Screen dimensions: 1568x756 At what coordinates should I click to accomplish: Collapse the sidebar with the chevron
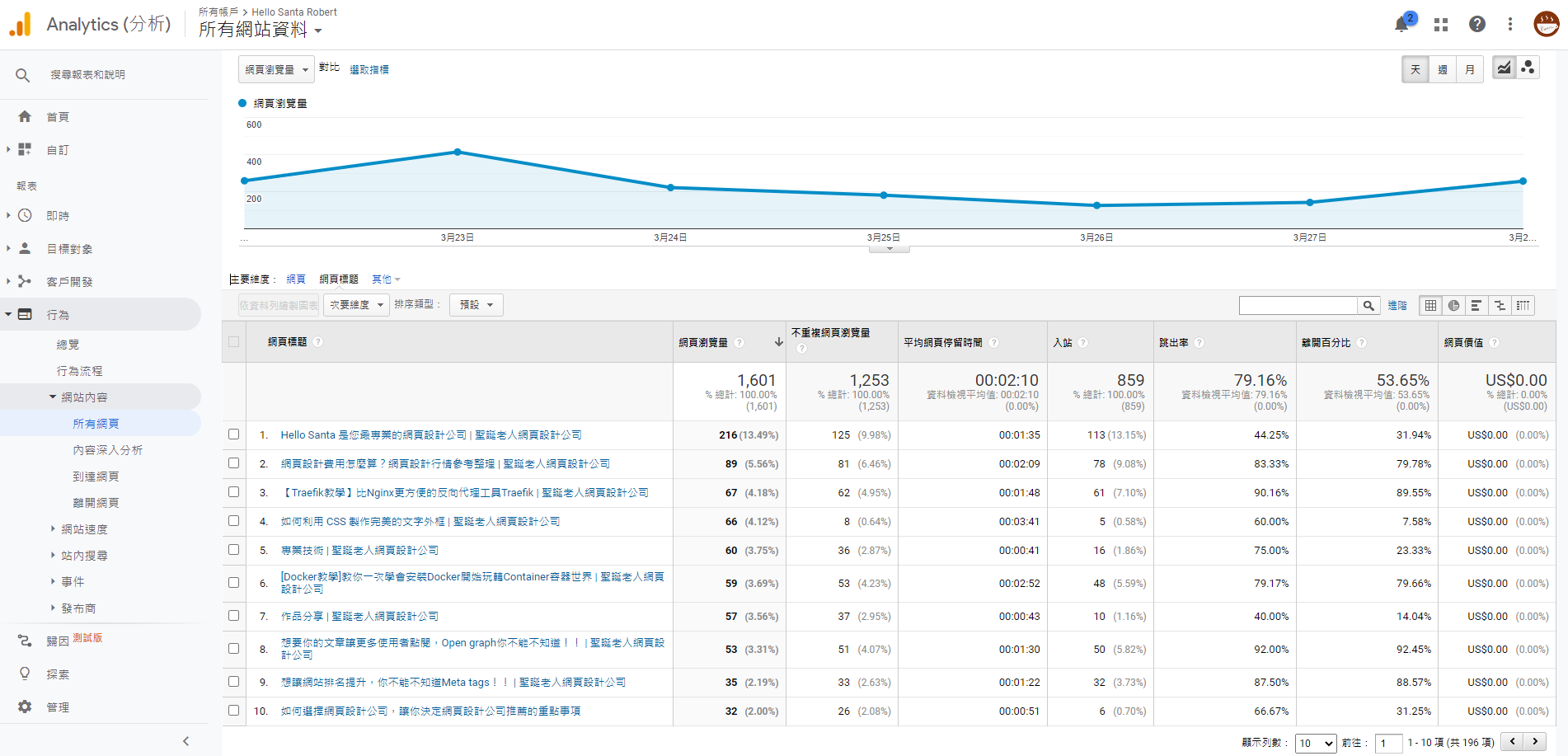(186, 741)
